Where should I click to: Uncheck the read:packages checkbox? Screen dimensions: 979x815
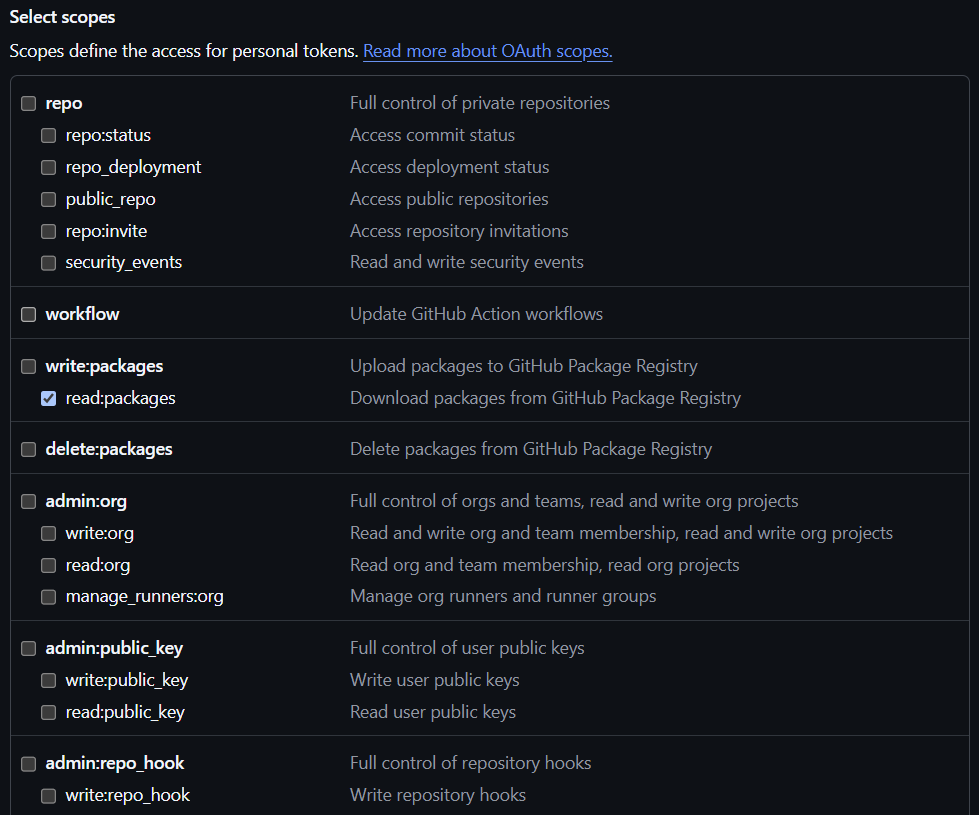[x=49, y=398]
